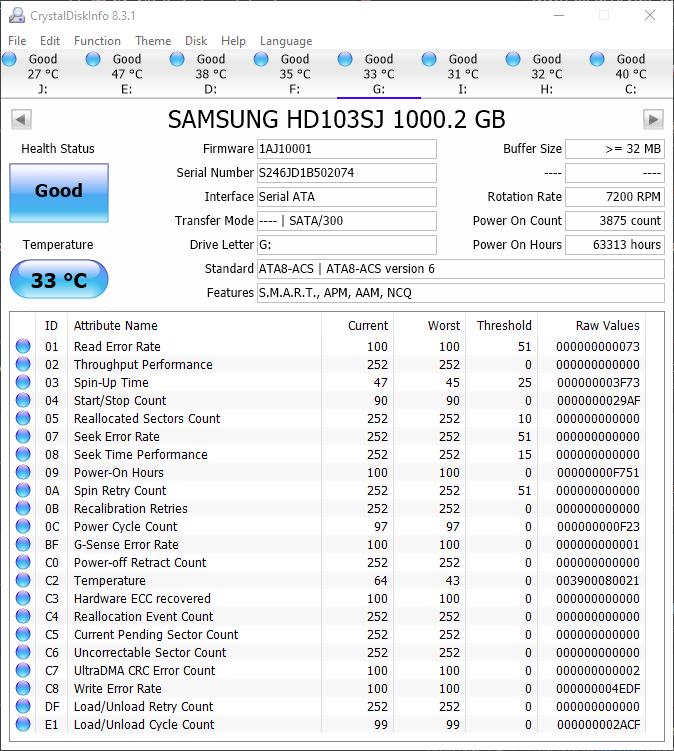The height and width of the screenshot is (751, 674).
Task: Open the Function menu
Action: tap(97, 41)
